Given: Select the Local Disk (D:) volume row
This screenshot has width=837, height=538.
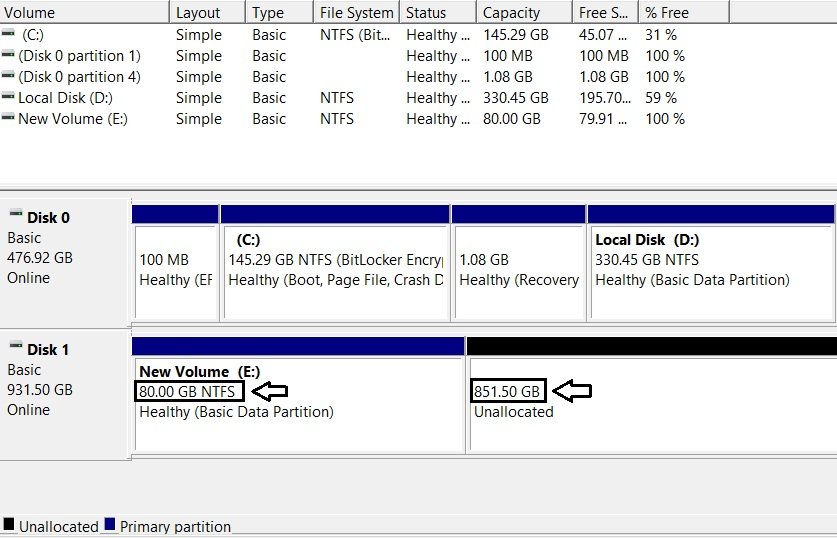Looking at the screenshot, I should point(65,98).
